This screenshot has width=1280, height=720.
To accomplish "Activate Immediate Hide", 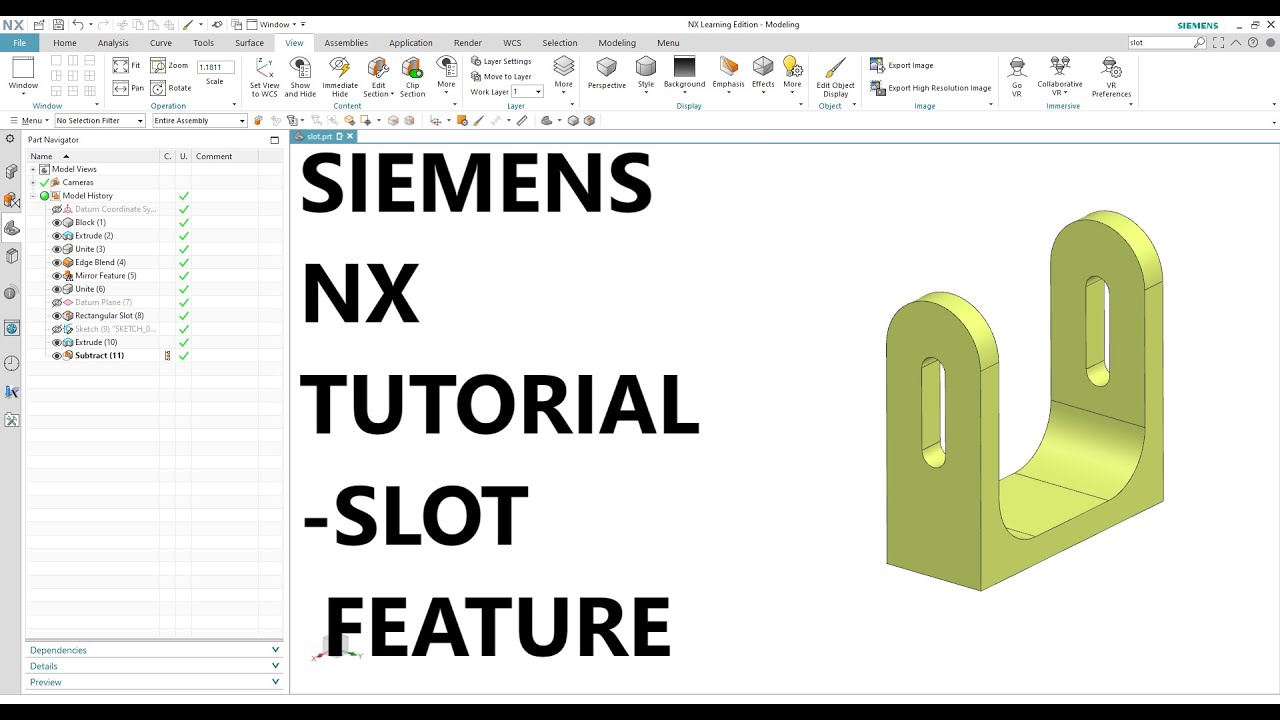I will (340, 77).
